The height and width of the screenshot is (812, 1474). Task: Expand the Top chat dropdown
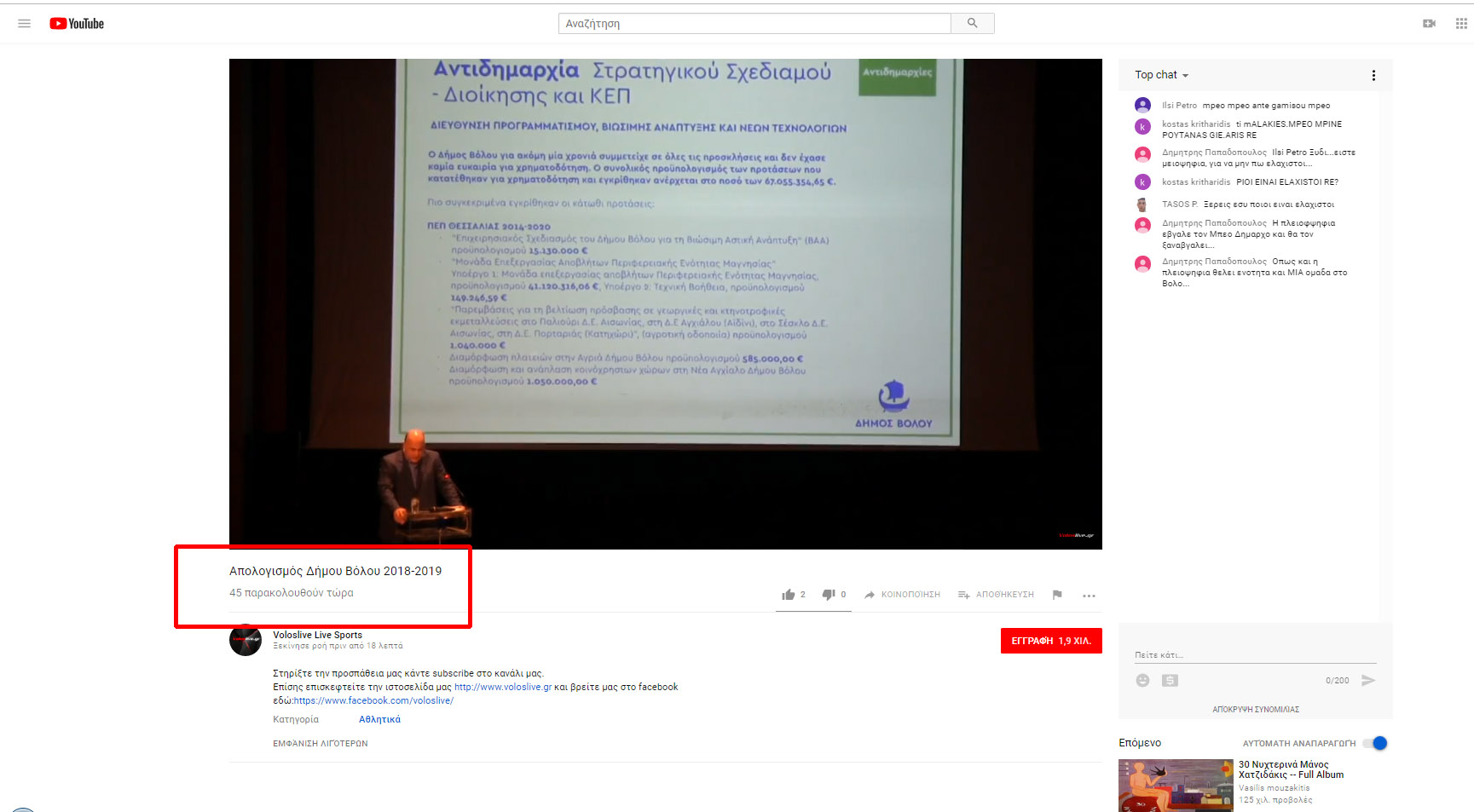pyautogui.click(x=1161, y=75)
